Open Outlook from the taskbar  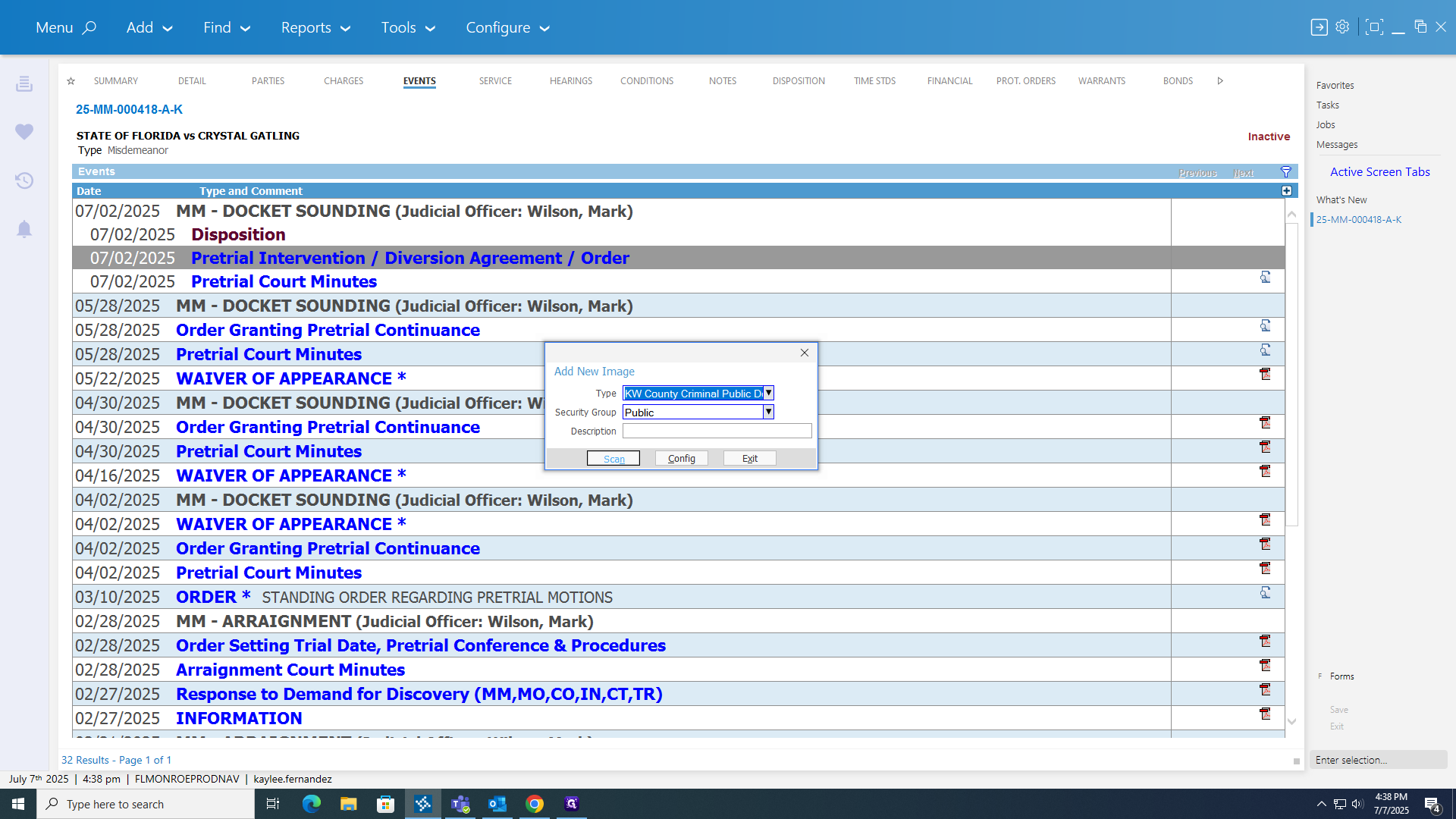coord(497,804)
